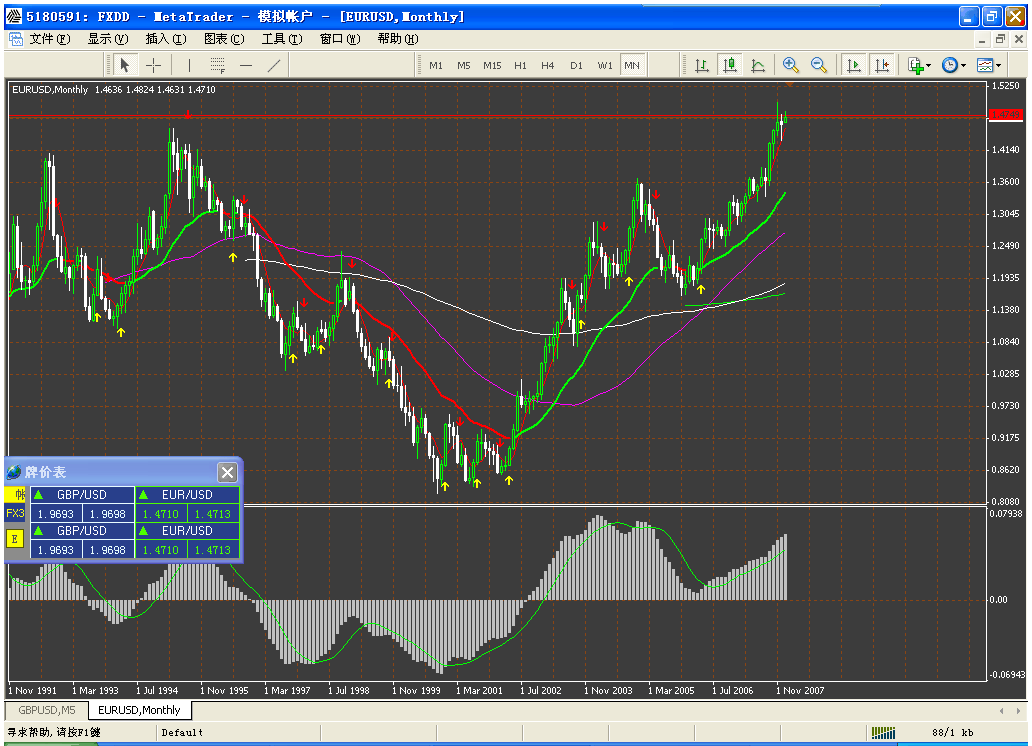Toggle the MN monthly timeframe
This screenshot has height=746, width=1032.
click(632, 65)
